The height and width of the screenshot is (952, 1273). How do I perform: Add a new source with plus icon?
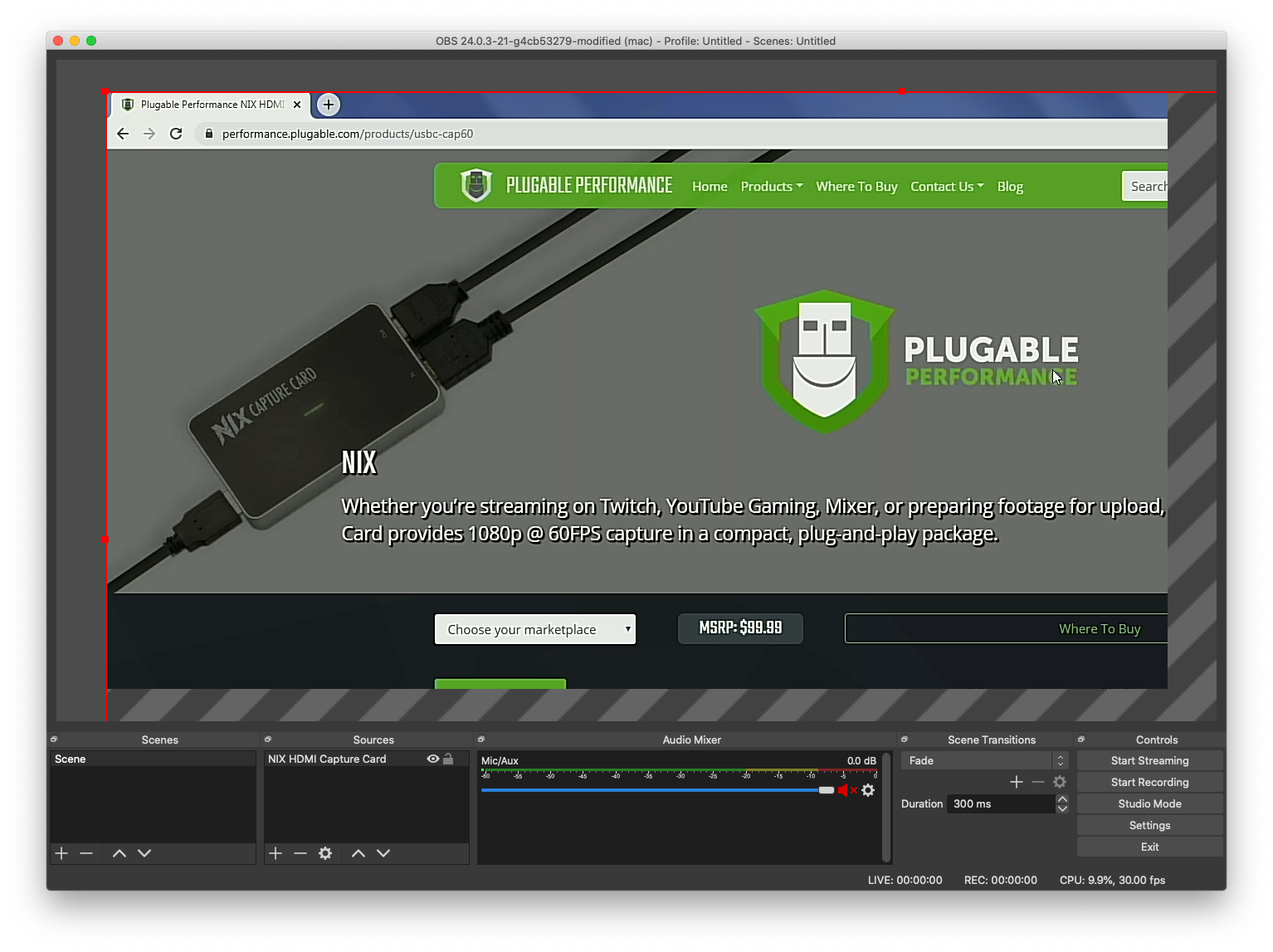click(276, 853)
